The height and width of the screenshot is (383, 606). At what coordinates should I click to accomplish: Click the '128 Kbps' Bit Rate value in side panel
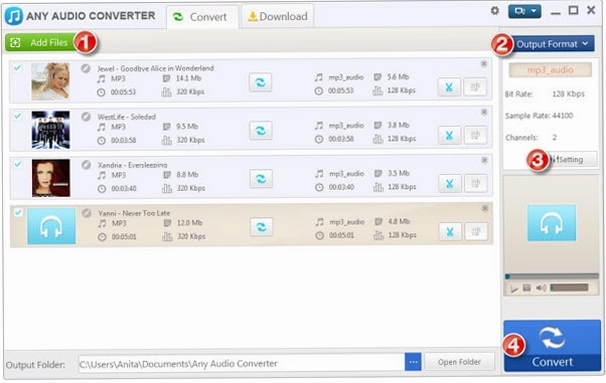(x=568, y=94)
